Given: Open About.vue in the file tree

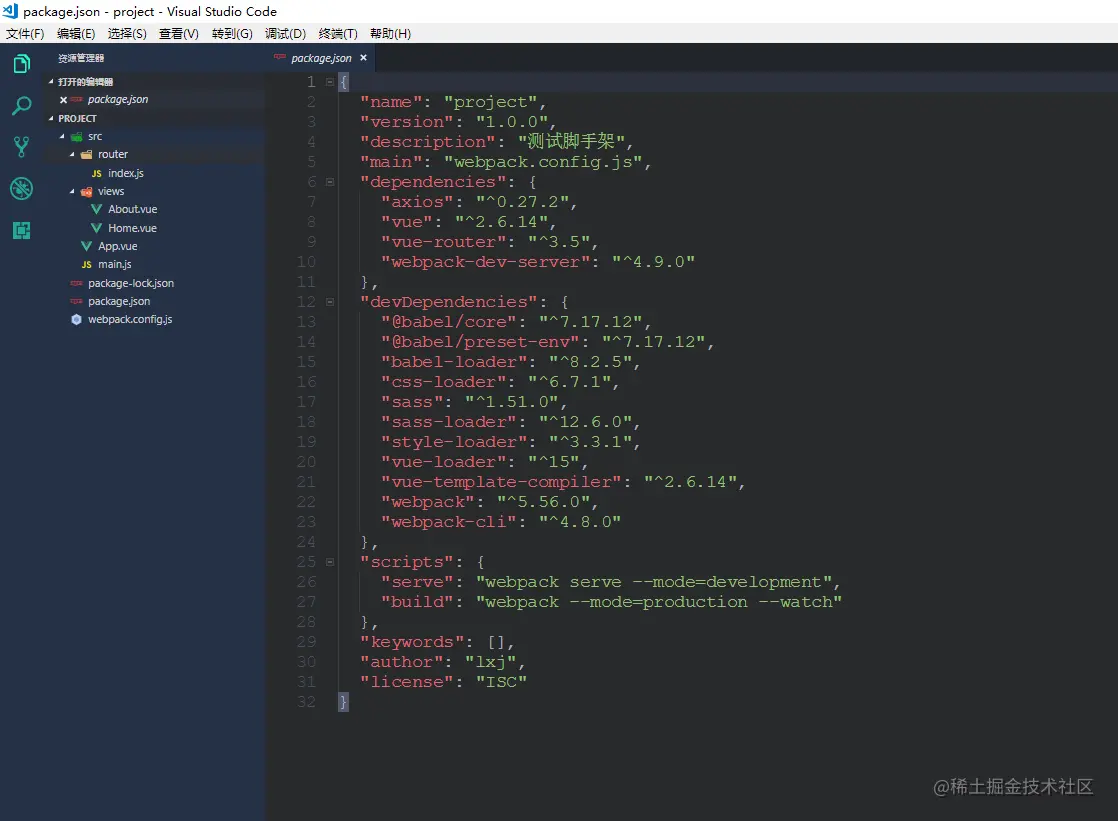Looking at the screenshot, I should pos(133,209).
